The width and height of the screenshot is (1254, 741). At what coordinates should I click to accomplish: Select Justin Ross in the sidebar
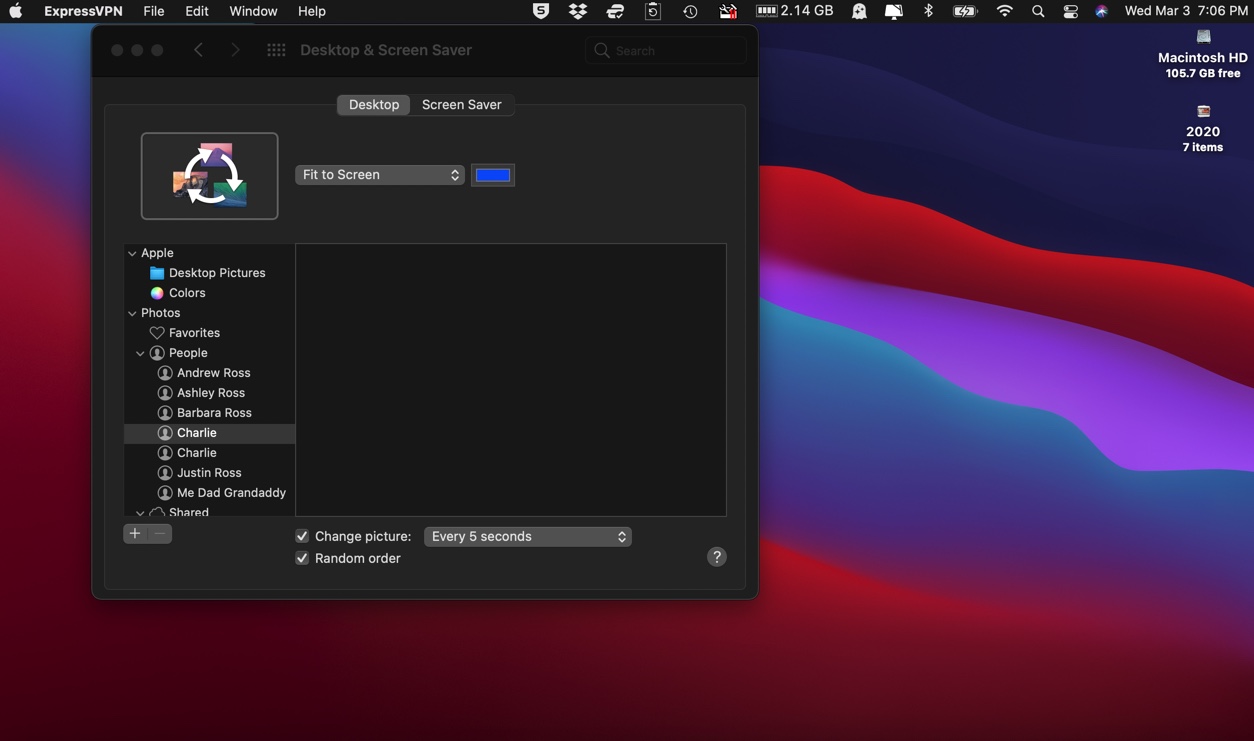click(209, 472)
